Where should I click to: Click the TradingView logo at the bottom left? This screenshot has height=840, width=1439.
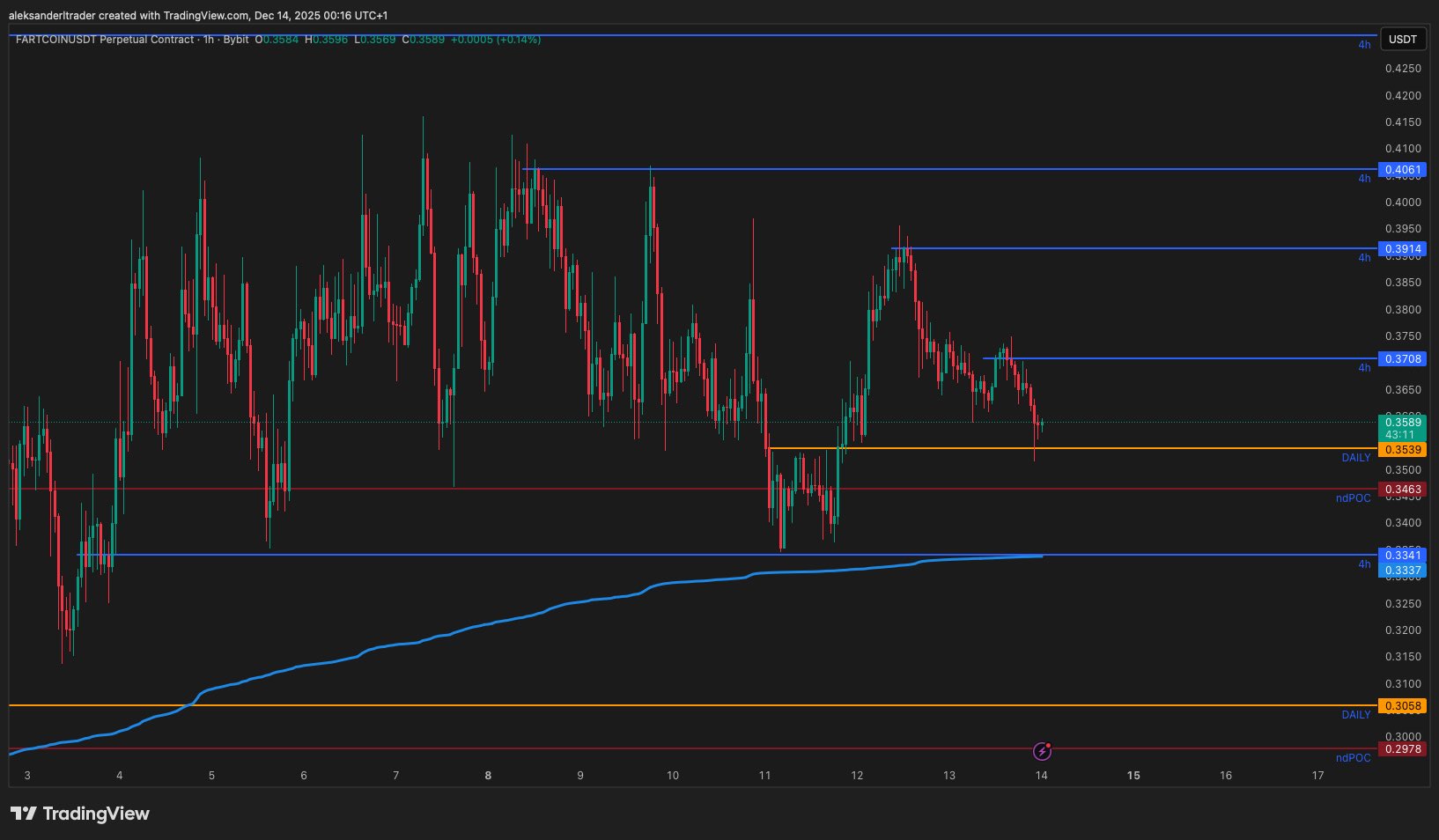point(80,814)
